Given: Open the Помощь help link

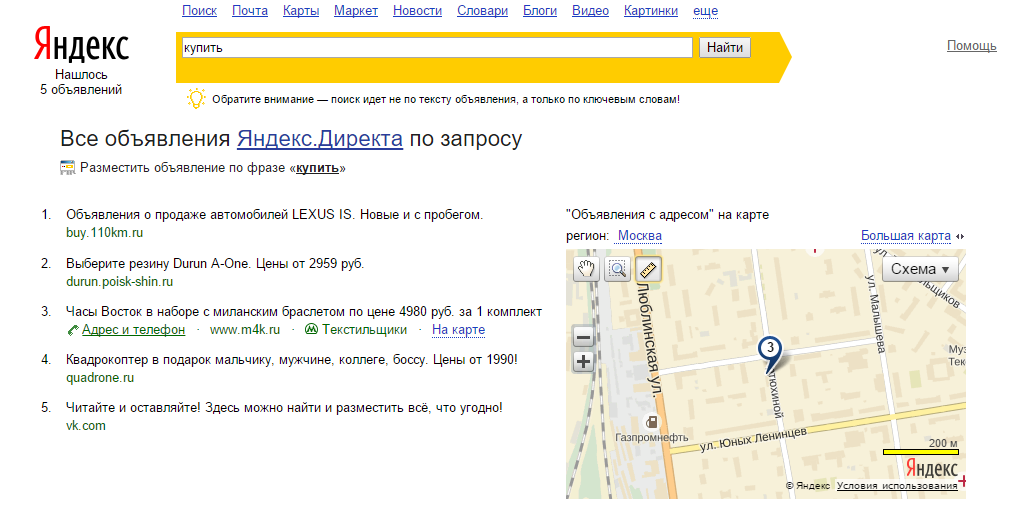Looking at the screenshot, I should (x=972, y=46).
